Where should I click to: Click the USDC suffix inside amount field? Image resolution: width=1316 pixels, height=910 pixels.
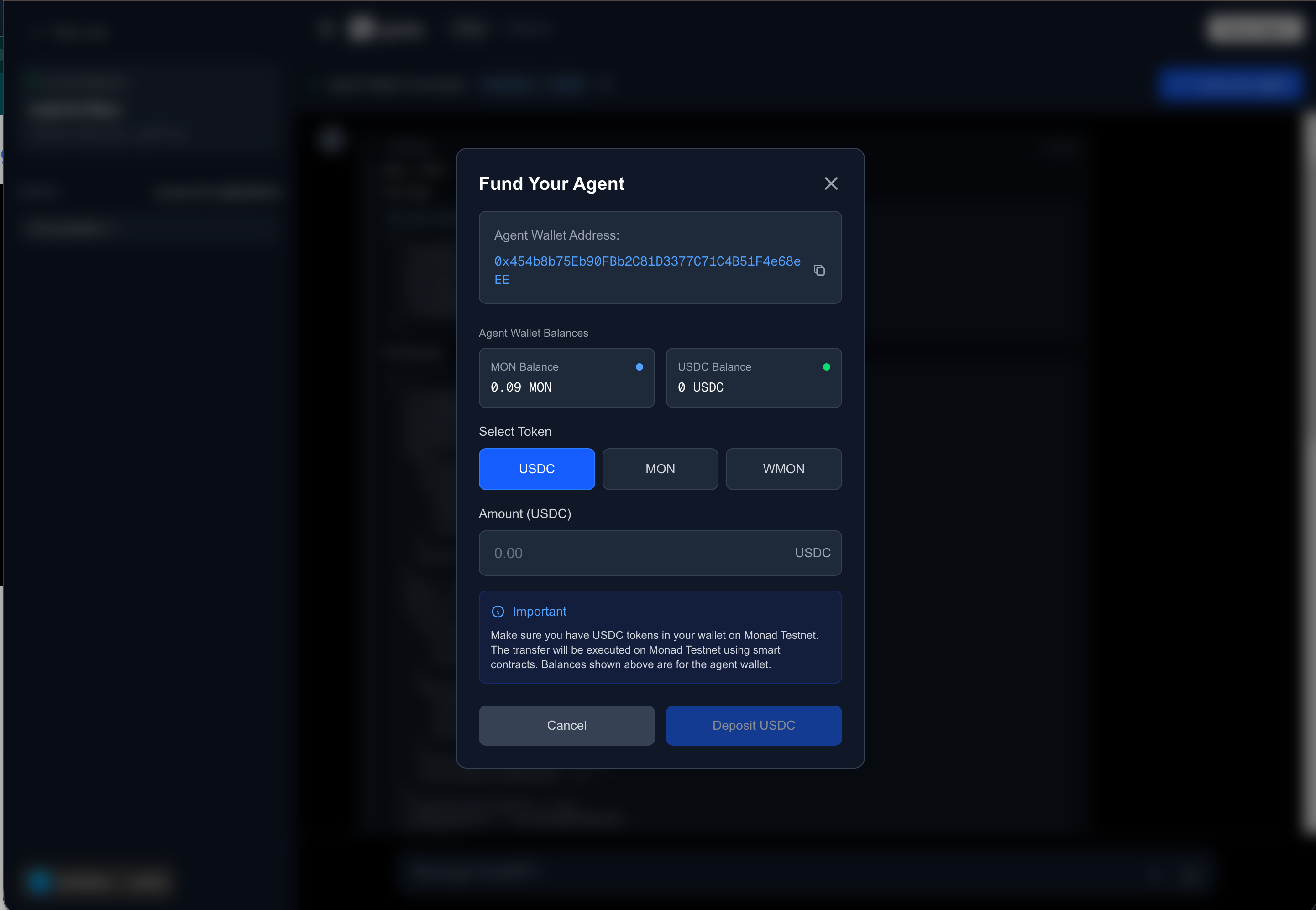pyautogui.click(x=813, y=553)
